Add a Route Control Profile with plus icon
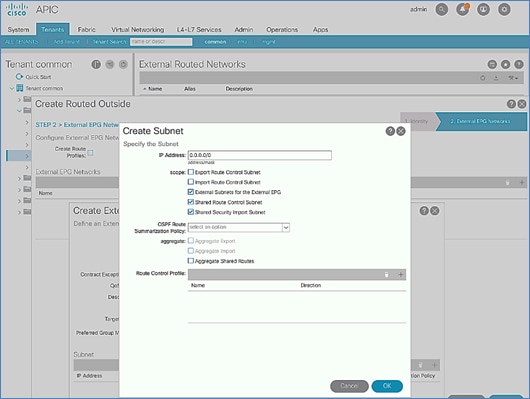The width and height of the screenshot is (530, 399). (401, 275)
